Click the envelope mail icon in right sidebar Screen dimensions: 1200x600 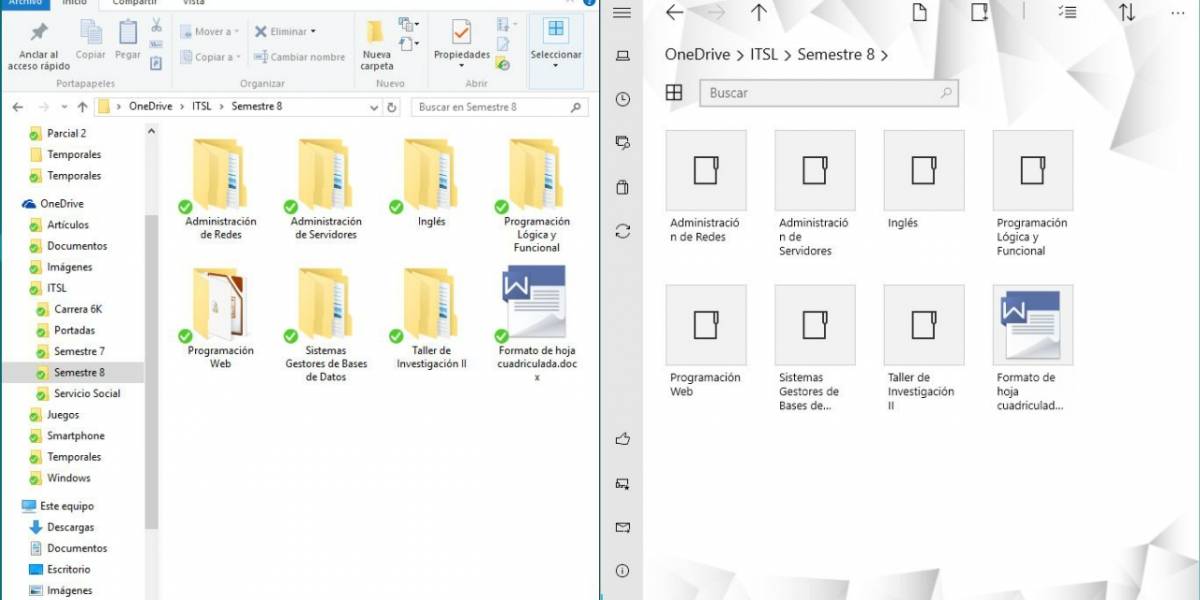pyautogui.click(x=622, y=527)
